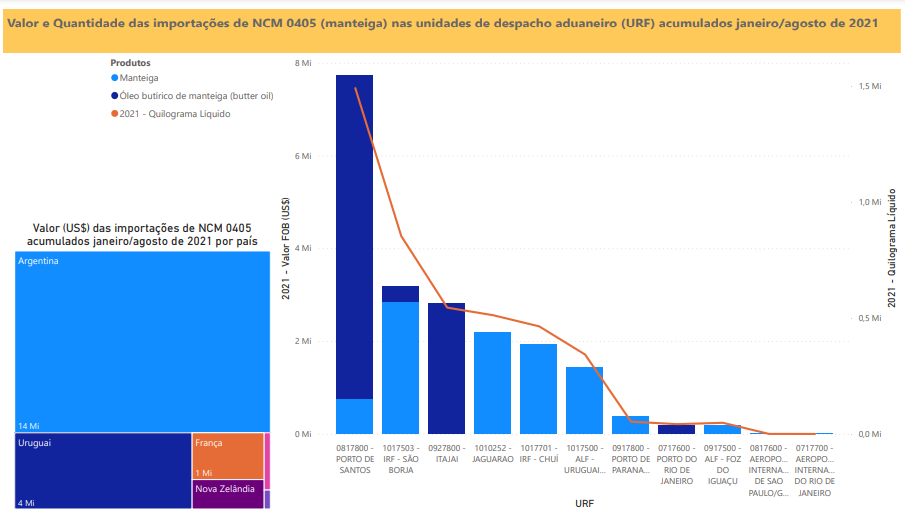Click the 1017500 - ALF - URUGUAI... axis label
The height and width of the screenshot is (530, 905).
pyautogui.click(x=585, y=459)
